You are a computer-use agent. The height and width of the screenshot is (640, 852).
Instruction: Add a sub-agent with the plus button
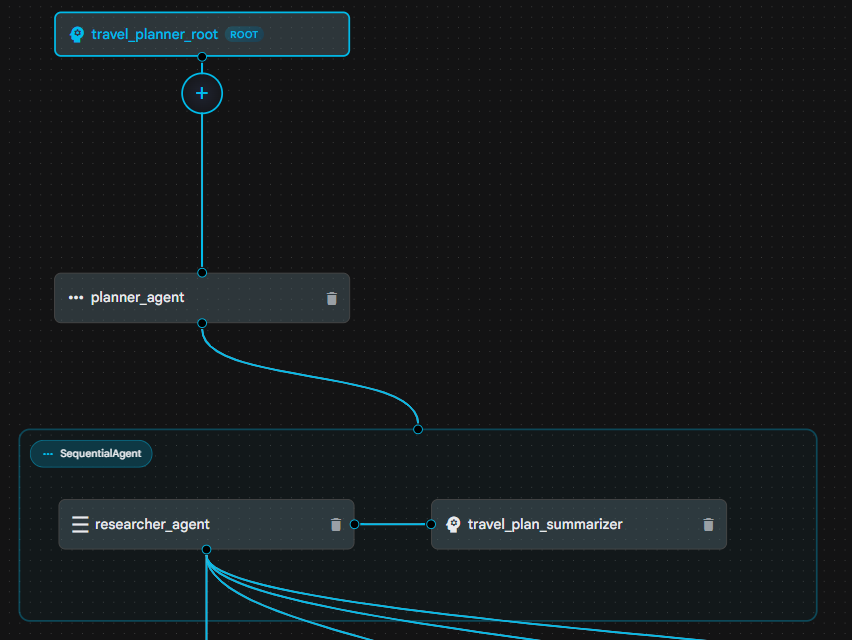[x=202, y=93]
